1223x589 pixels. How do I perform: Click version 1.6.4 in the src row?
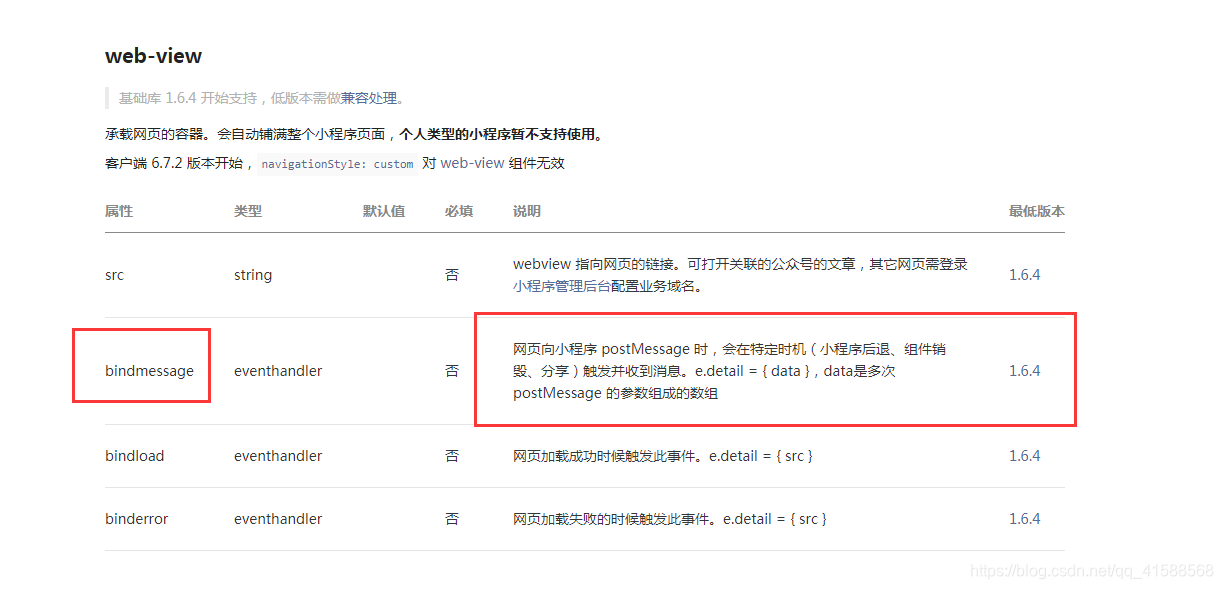[x=1025, y=275]
